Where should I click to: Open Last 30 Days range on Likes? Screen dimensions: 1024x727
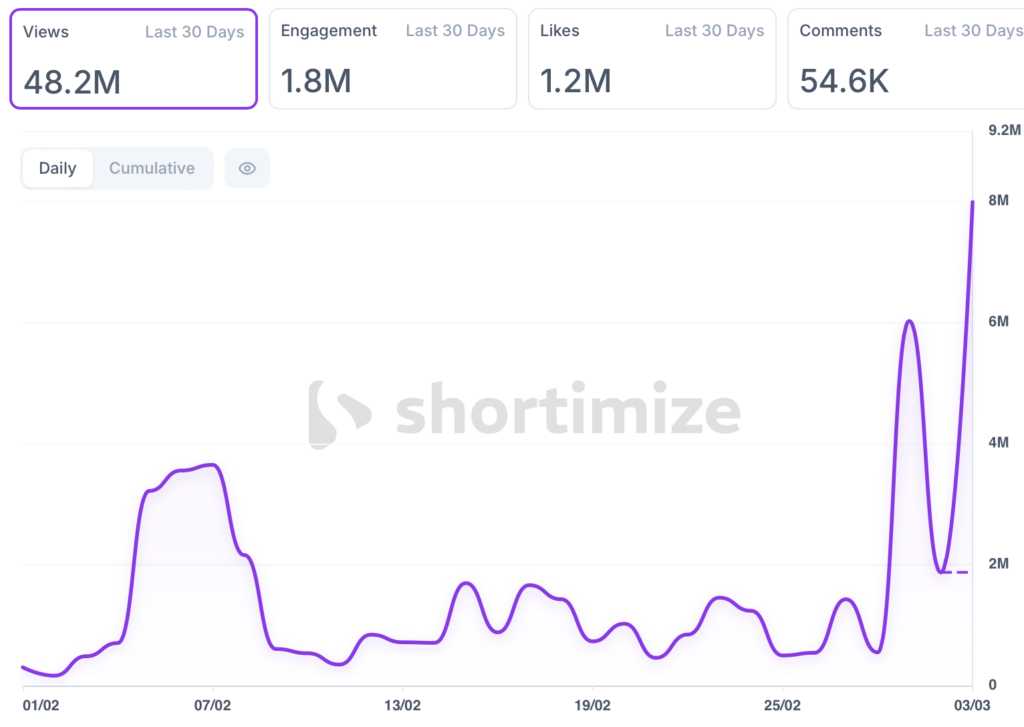tap(714, 31)
